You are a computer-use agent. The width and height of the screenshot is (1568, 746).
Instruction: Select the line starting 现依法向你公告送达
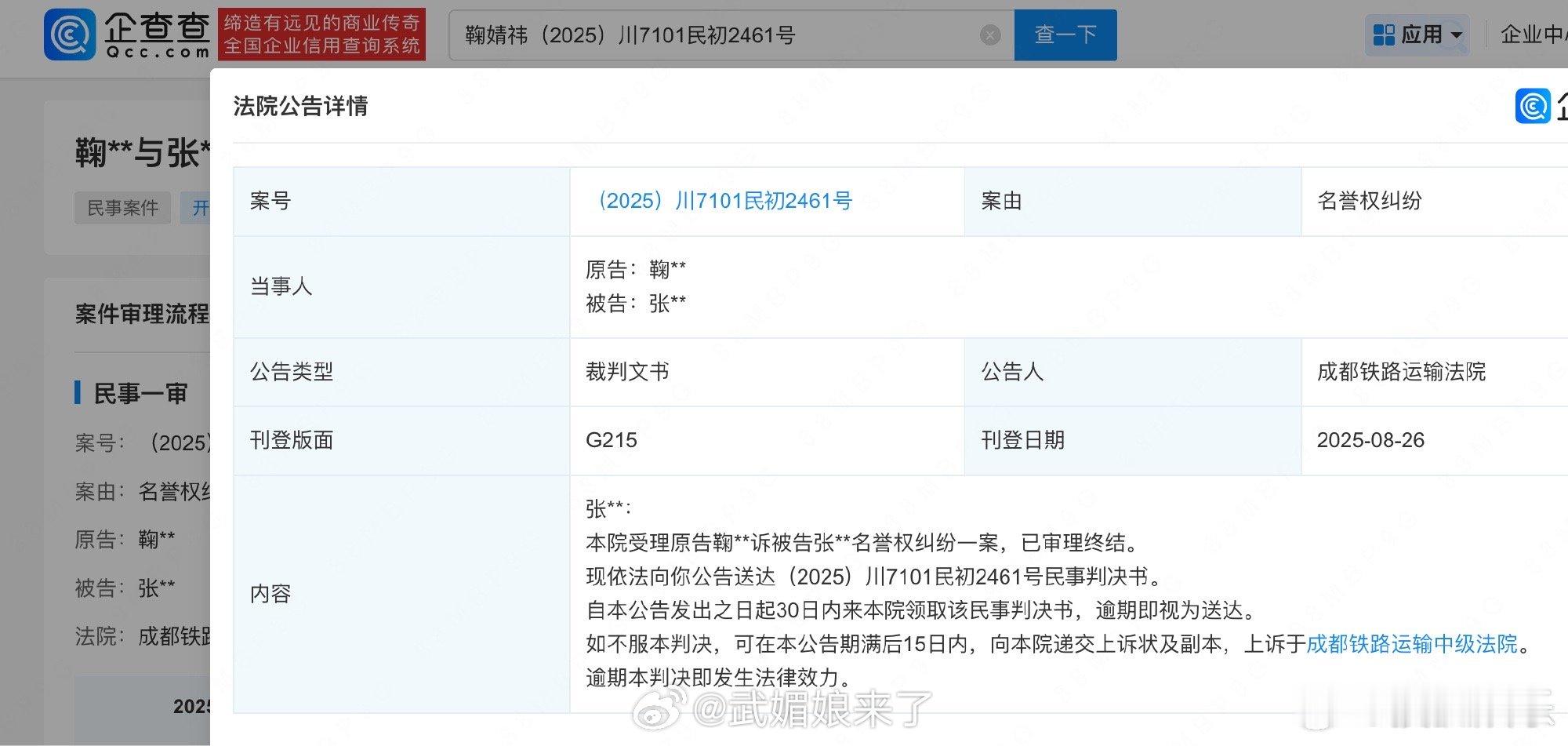tap(874, 577)
